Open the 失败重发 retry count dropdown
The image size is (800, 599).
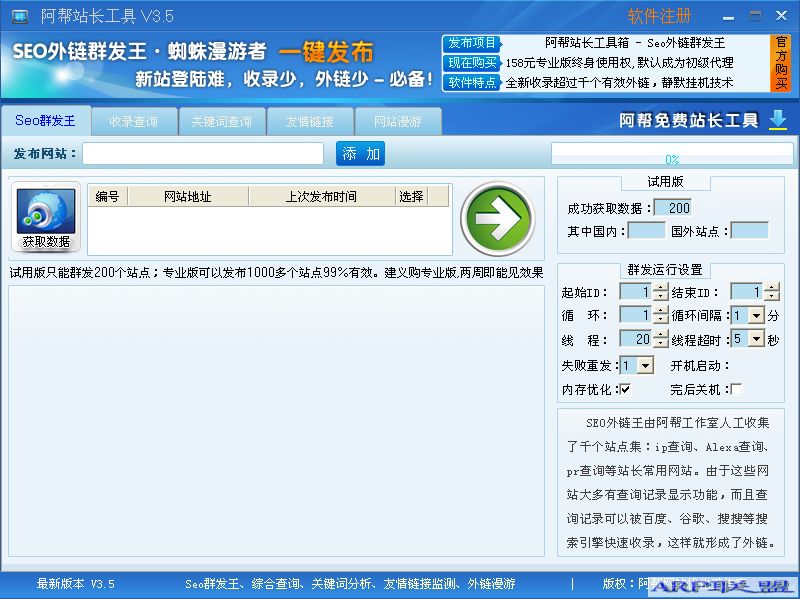(x=645, y=365)
